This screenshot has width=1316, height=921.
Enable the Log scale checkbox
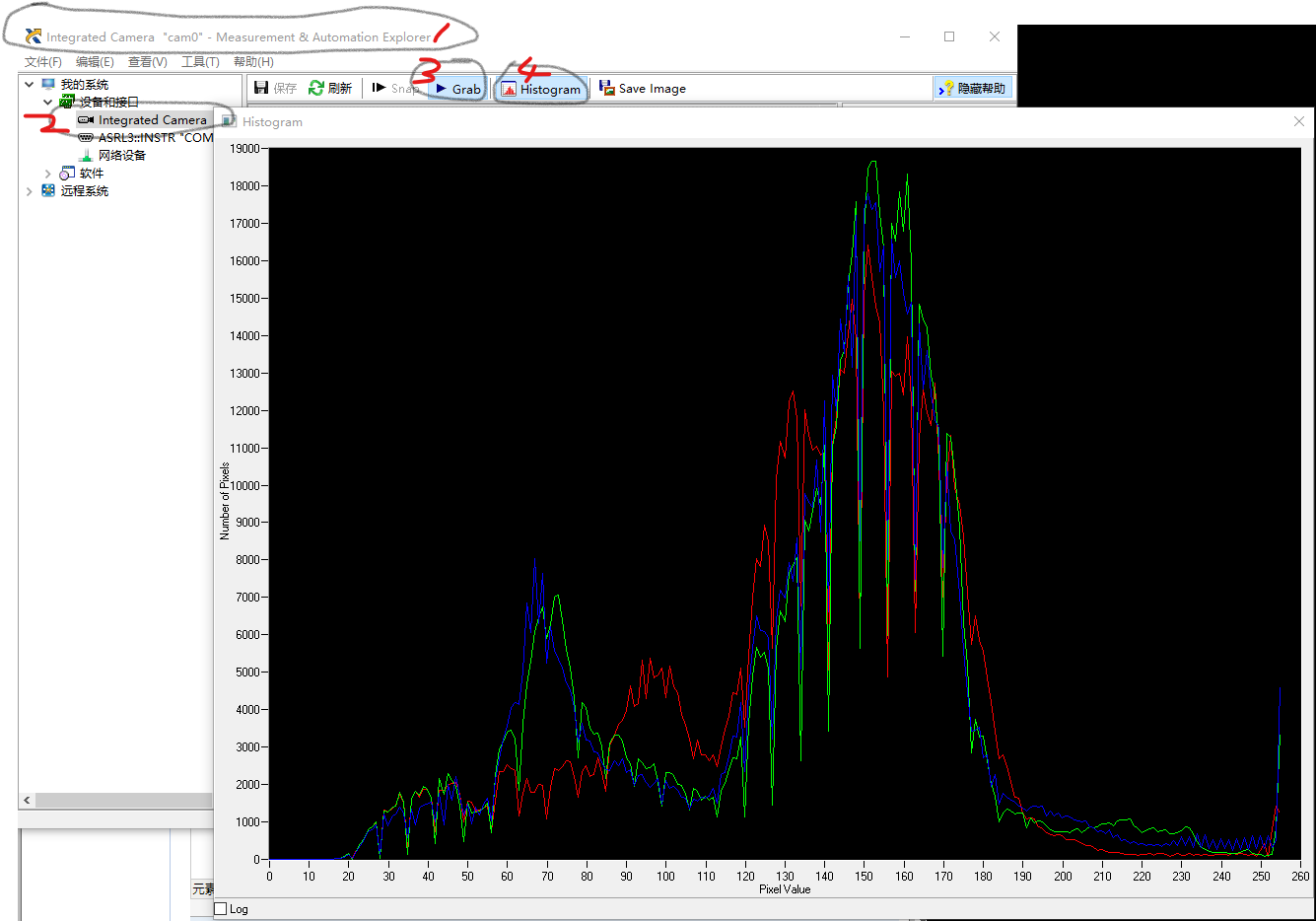(221, 909)
